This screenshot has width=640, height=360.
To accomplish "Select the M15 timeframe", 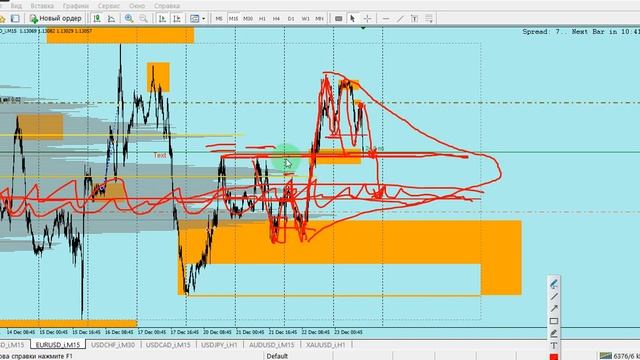I will 233,18.
